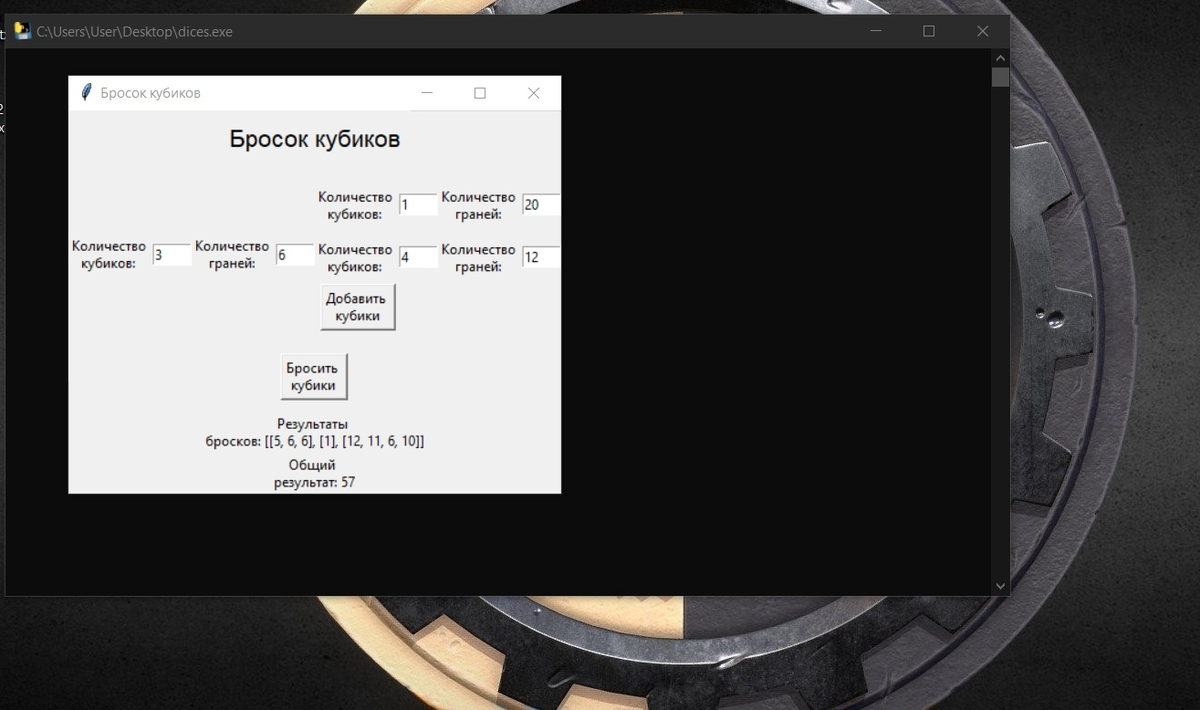
Task: Click the dices.exe console window icon
Action: coord(22,31)
